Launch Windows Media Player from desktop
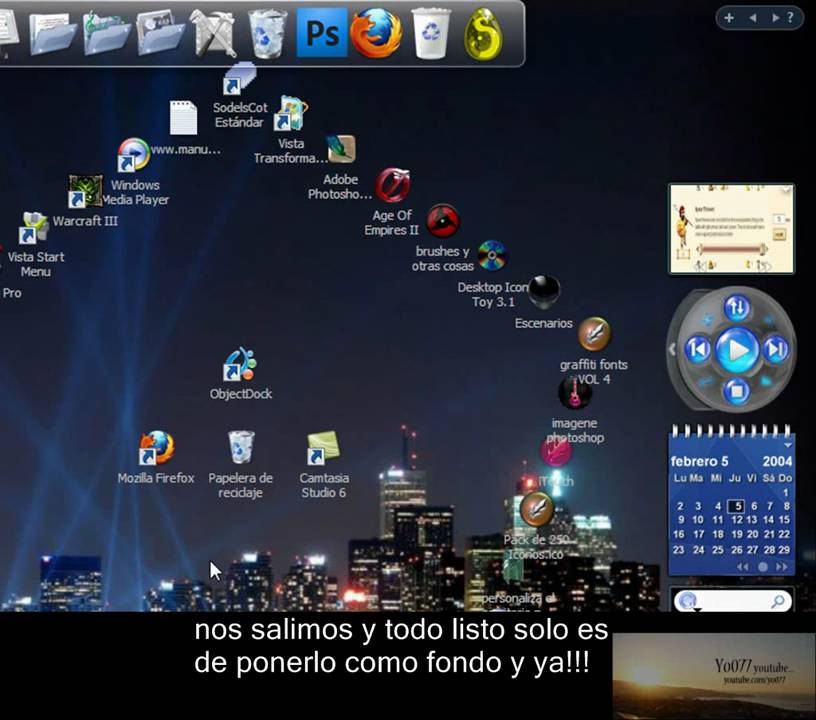 (x=133, y=155)
